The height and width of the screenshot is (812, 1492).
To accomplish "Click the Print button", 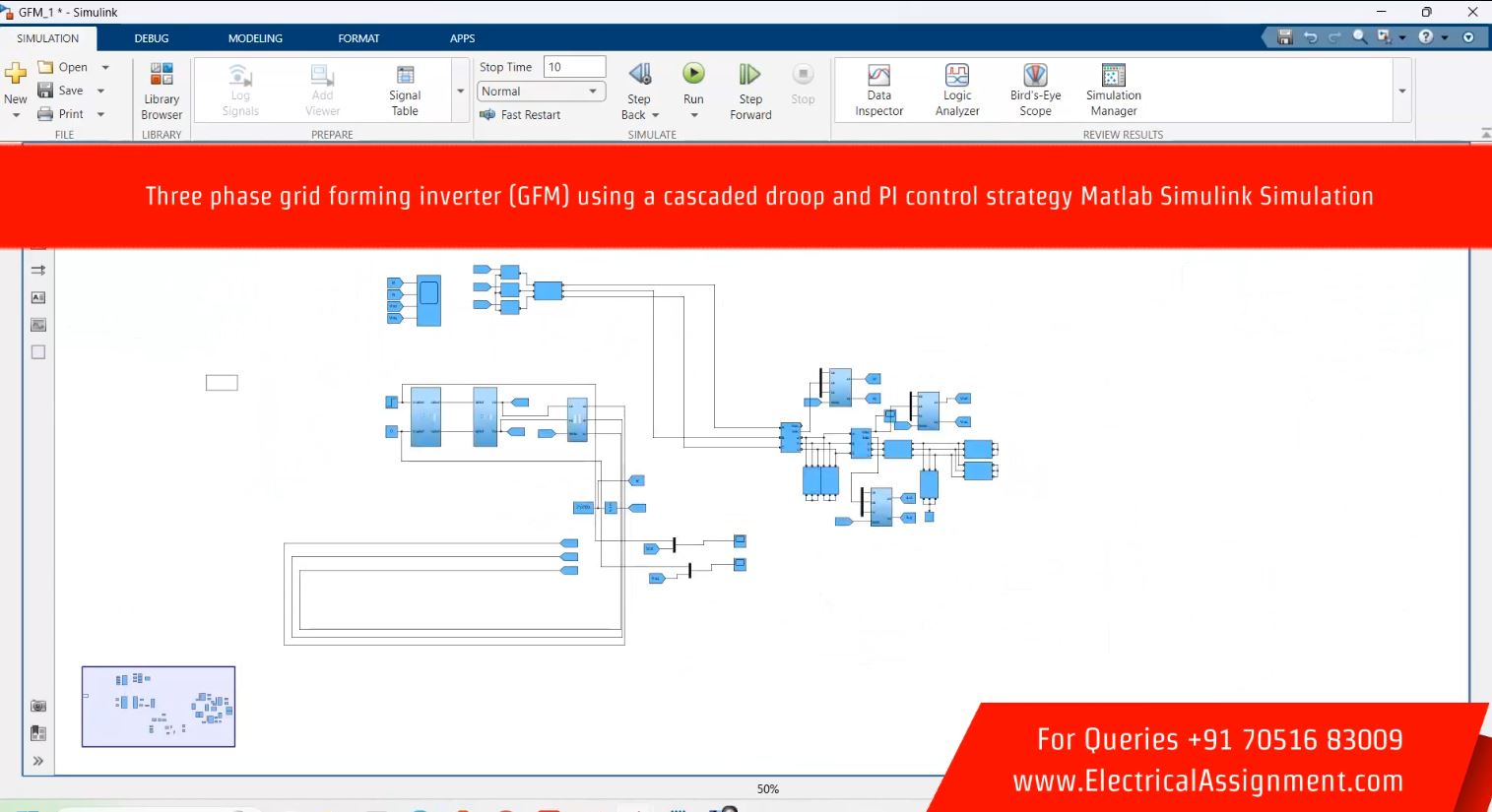I will [x=61, y=114].
